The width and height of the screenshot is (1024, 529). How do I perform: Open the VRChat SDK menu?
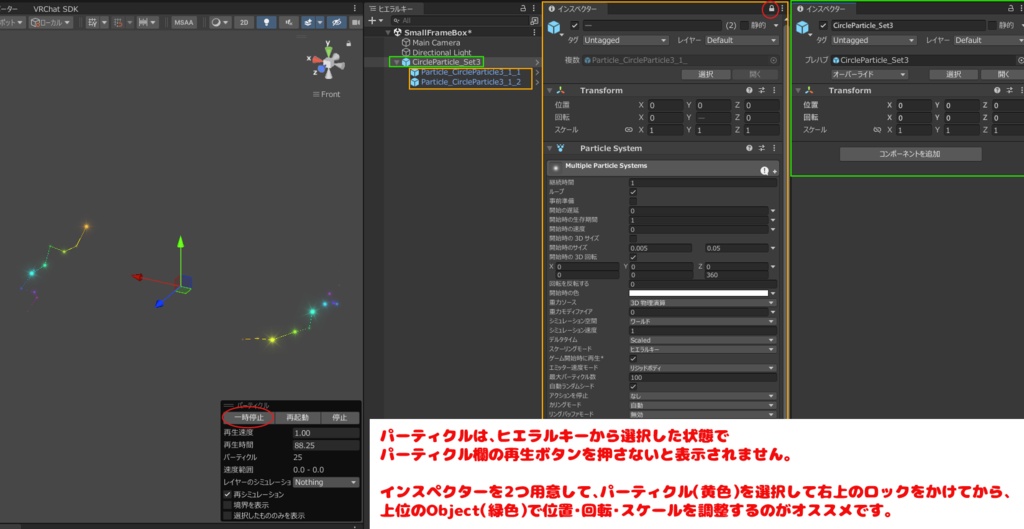(x=56, y=8)
